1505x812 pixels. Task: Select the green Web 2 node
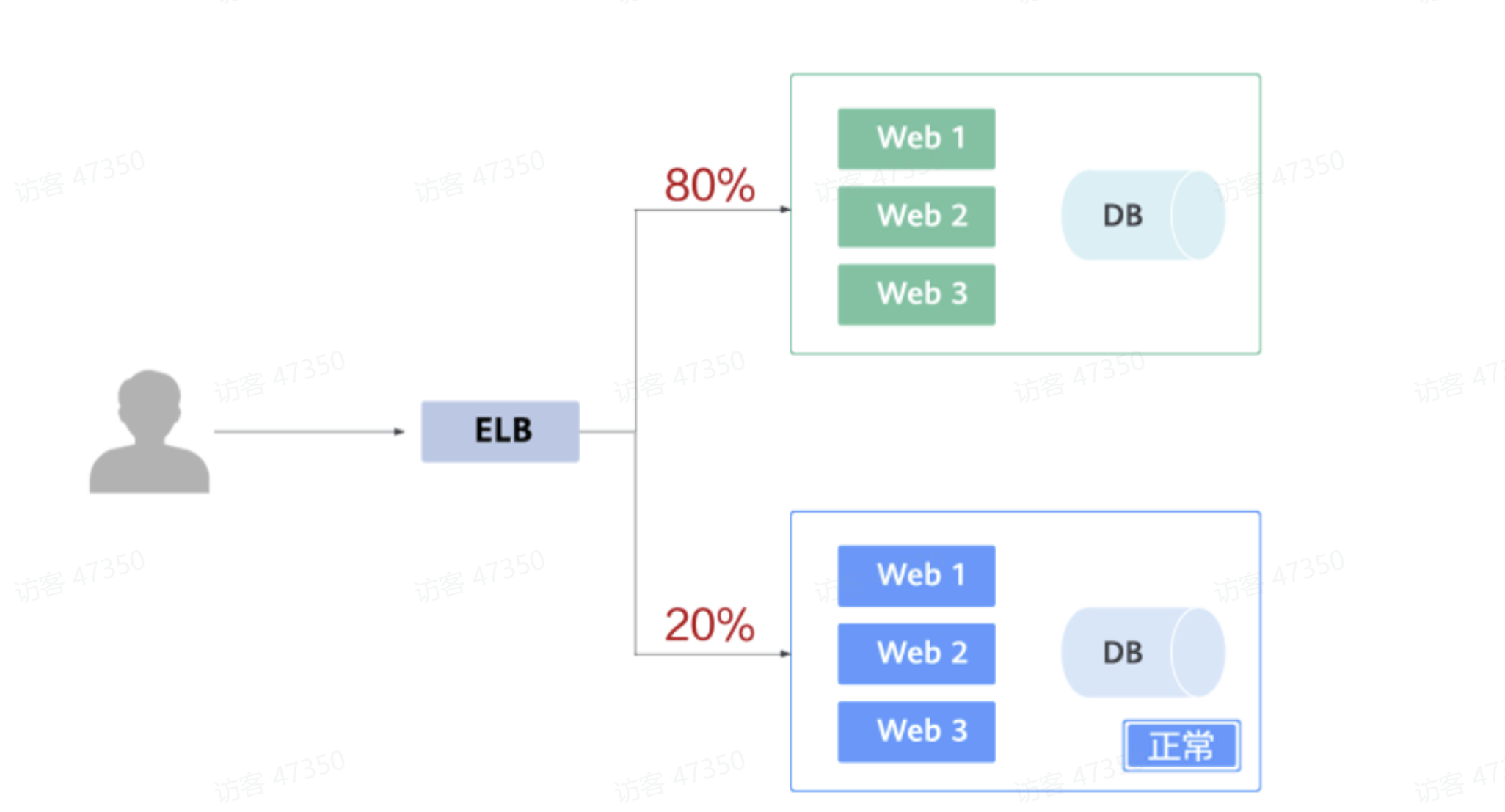pyautogui.click(x=917, y=216)
